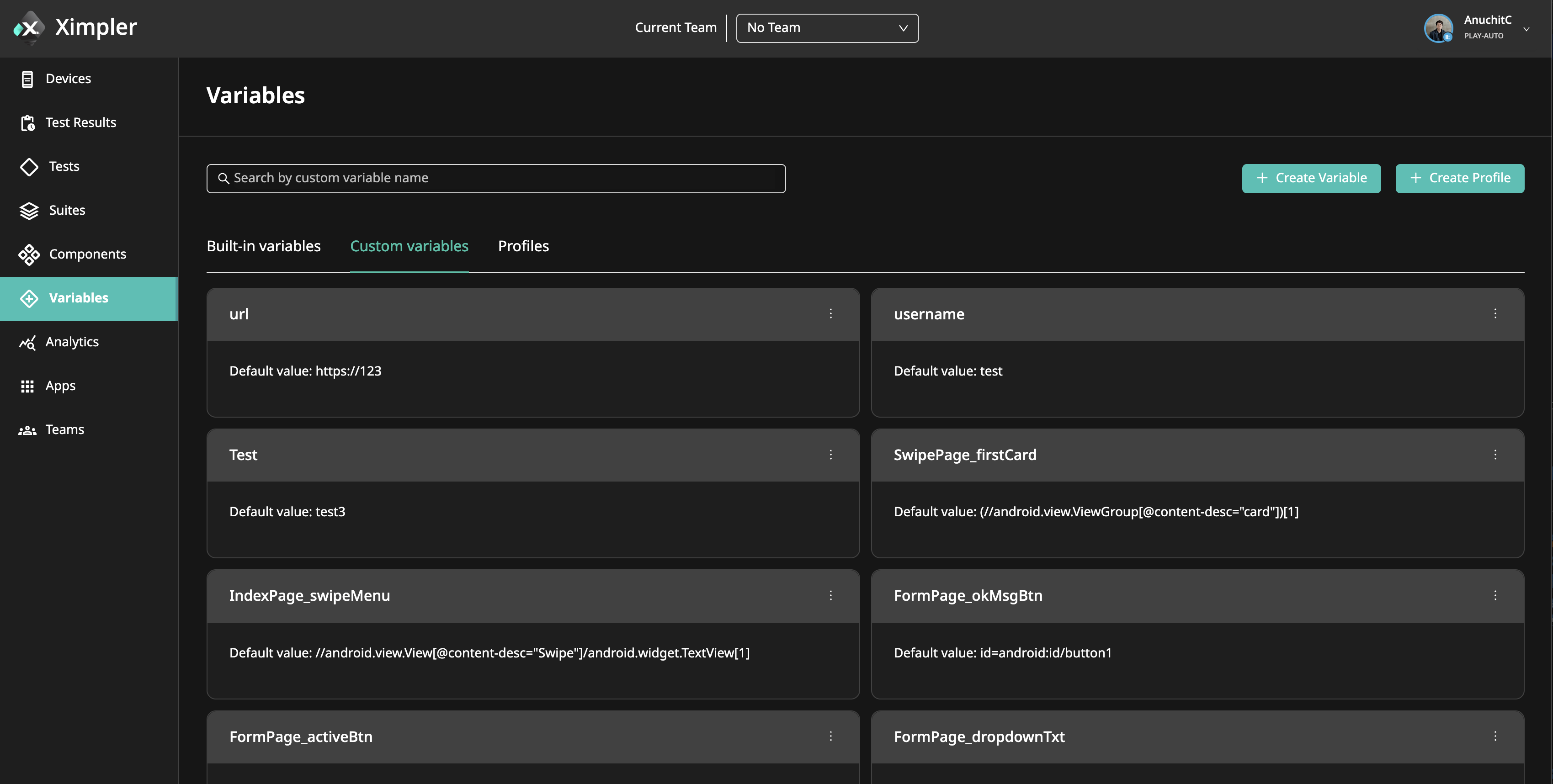Open Analytics via chart icon
This screenshot has height=784, width=1553.
click(27, 342)
